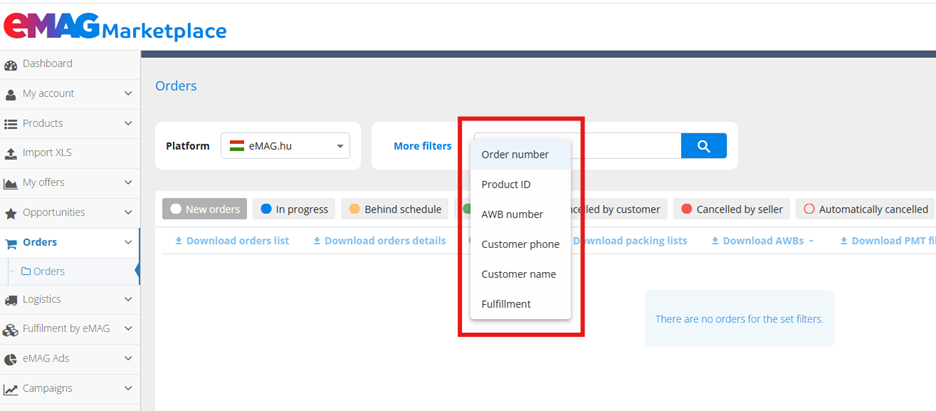Viewport: 936px width, 411px height.
Task: Click Download orders list link
Action: click(232, 241)
